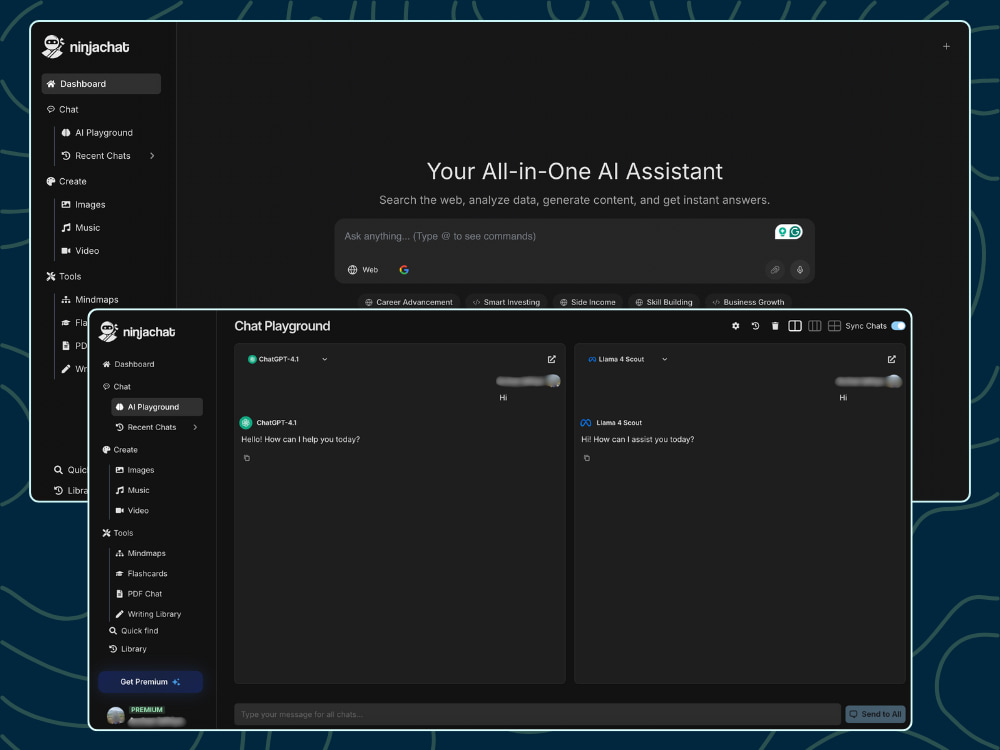Open Video in the back window sidebar
This screenshot has height=750, width=1000.
click(80, 251)
